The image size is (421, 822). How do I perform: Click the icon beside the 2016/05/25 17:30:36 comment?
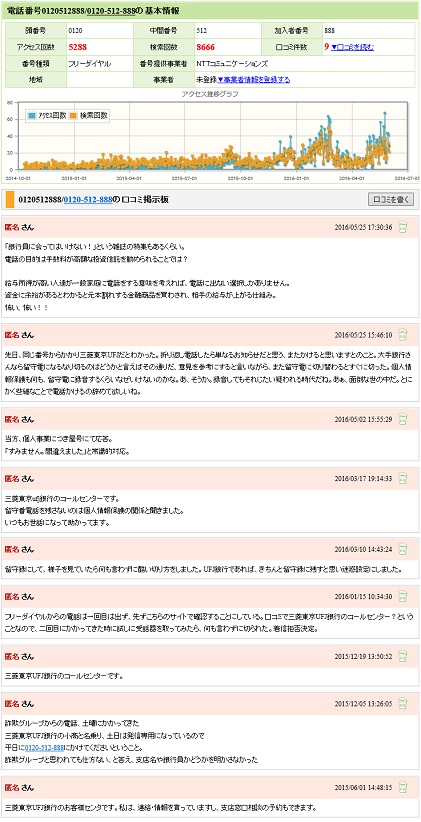(x=403, y=227)
